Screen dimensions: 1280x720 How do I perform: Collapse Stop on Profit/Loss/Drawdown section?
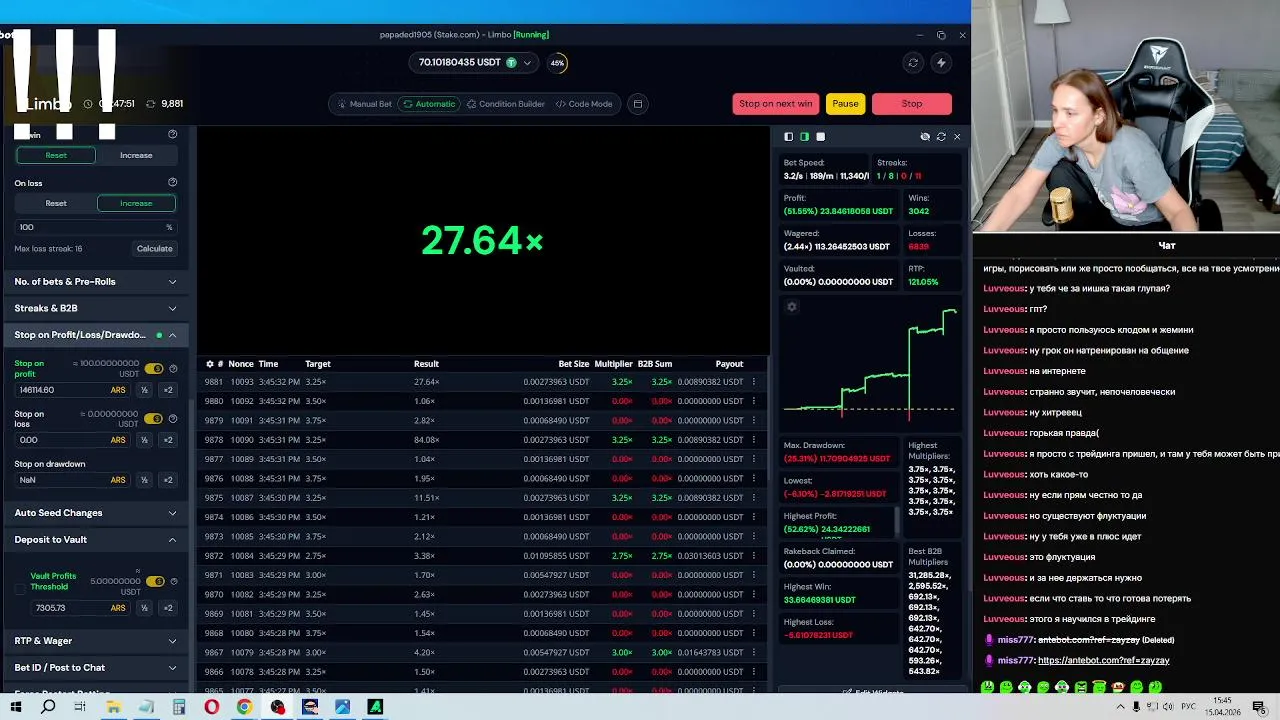(x=96, y=335)
